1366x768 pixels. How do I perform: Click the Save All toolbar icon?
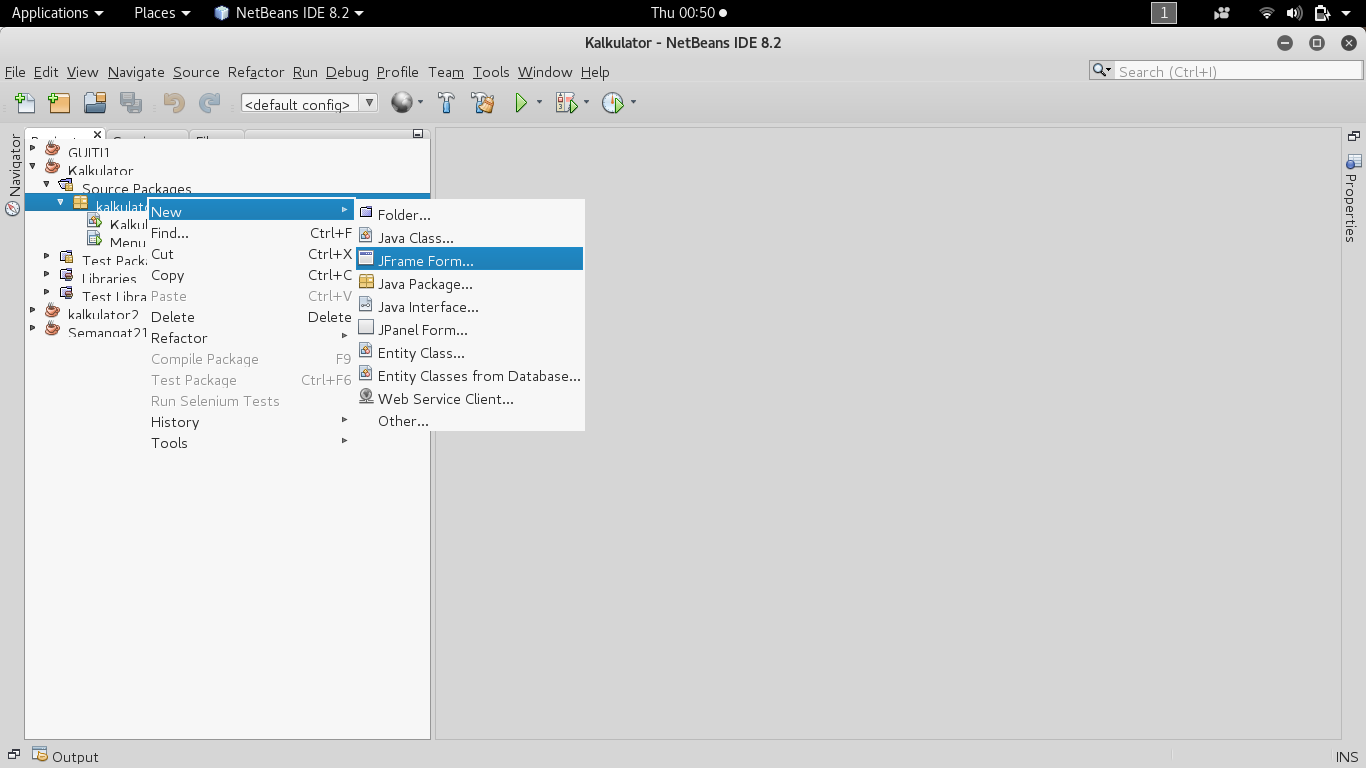coord(130,102)
